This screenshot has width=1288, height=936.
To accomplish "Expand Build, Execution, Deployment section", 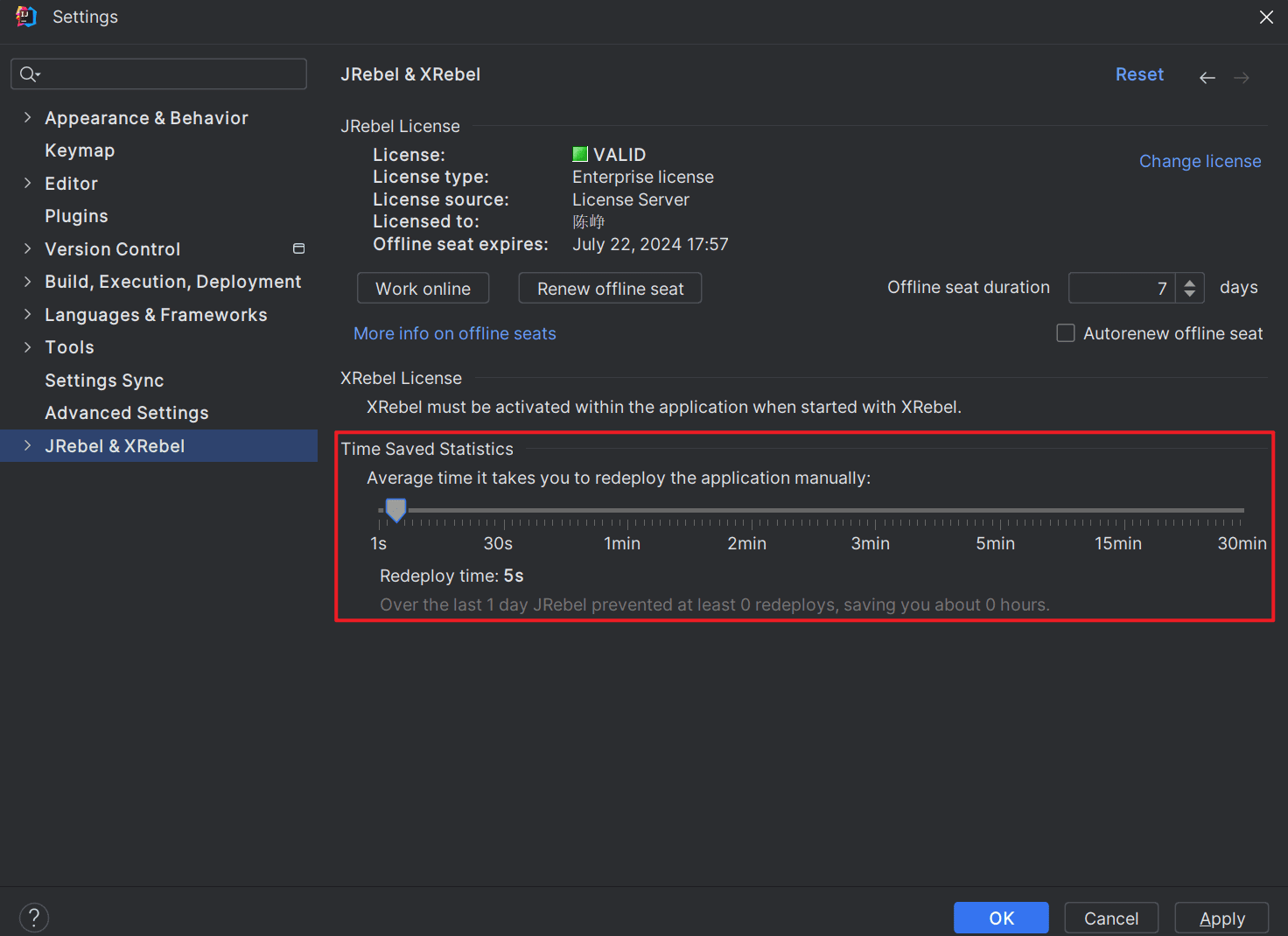I will 27,281.
